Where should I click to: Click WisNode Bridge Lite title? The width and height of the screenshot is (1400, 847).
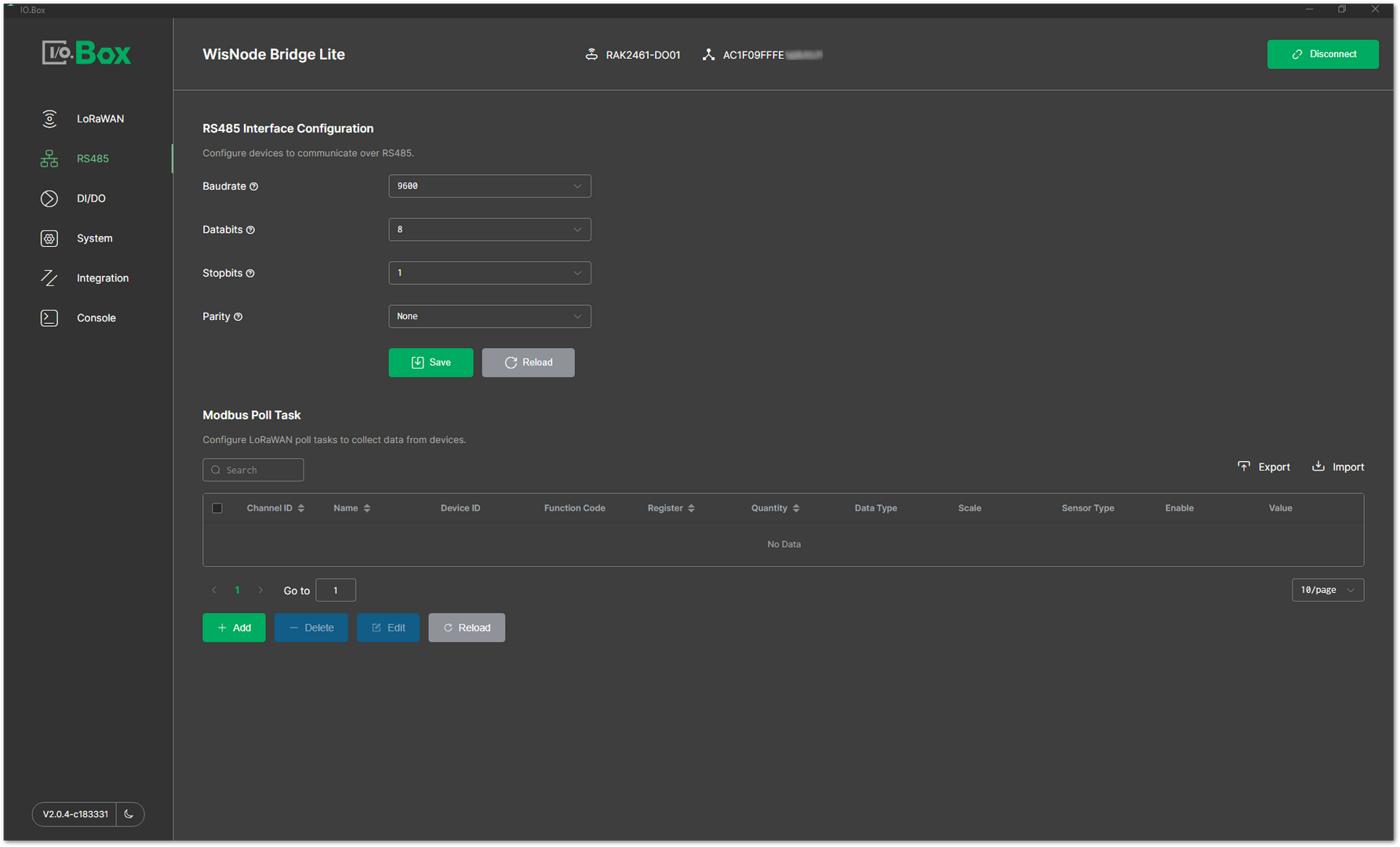(x=274, y=54)
